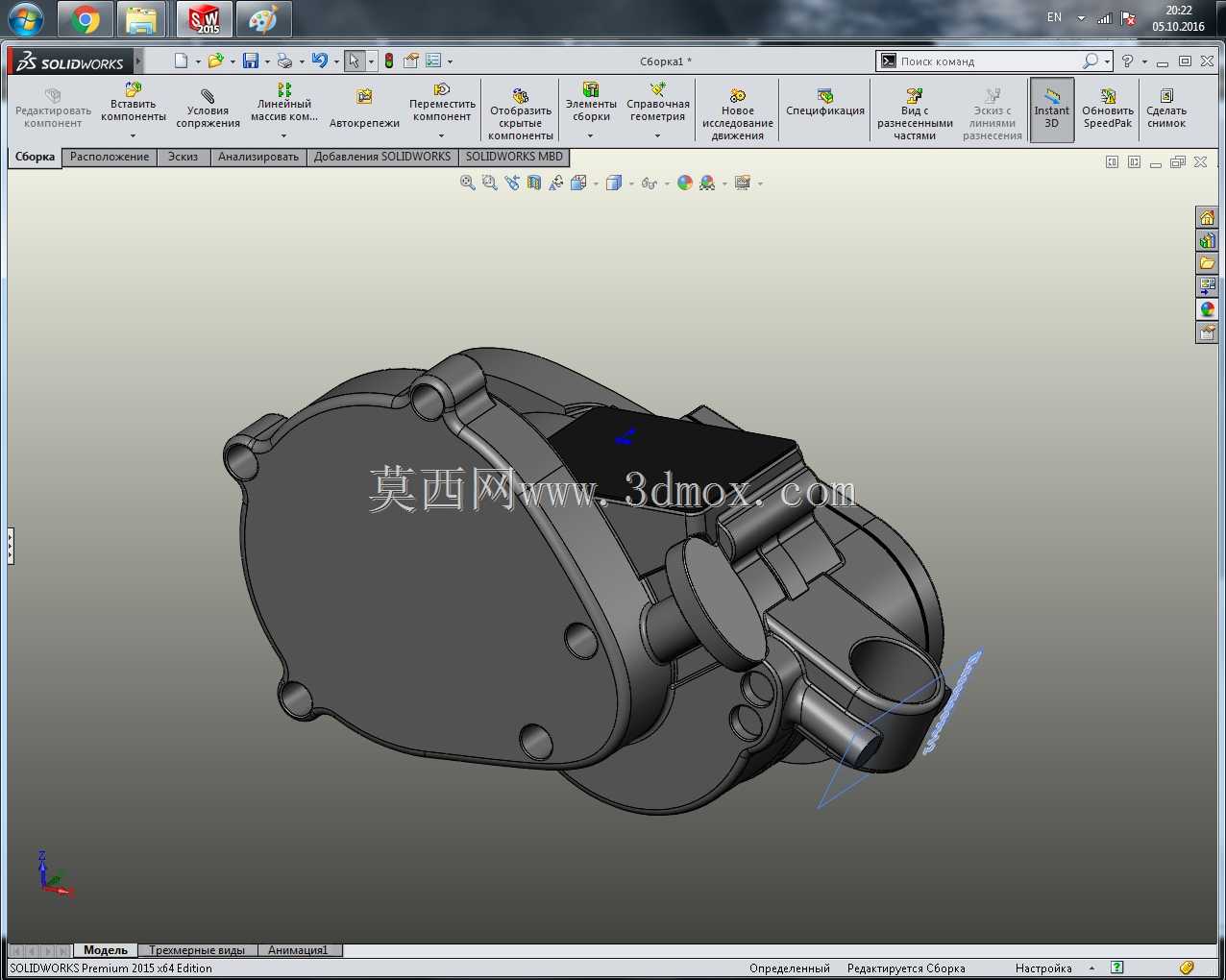
Task: Open the SOLIDWORKS MBD tab
Action: click(x=514, y=157)
